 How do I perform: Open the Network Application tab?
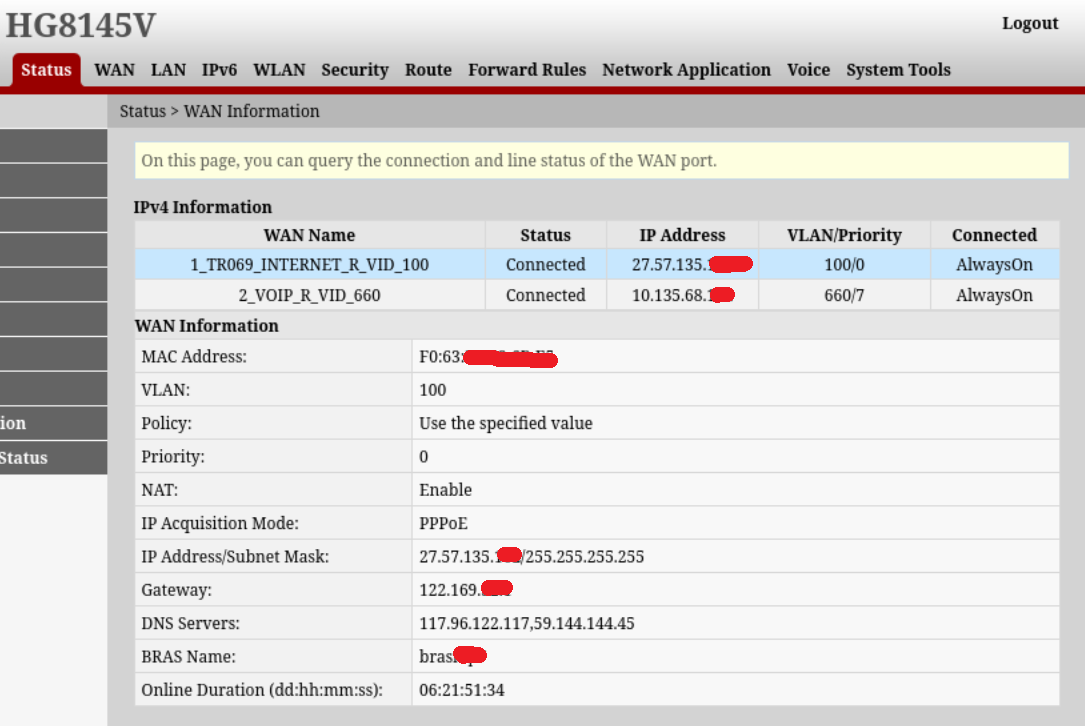(x=686, y=70)
